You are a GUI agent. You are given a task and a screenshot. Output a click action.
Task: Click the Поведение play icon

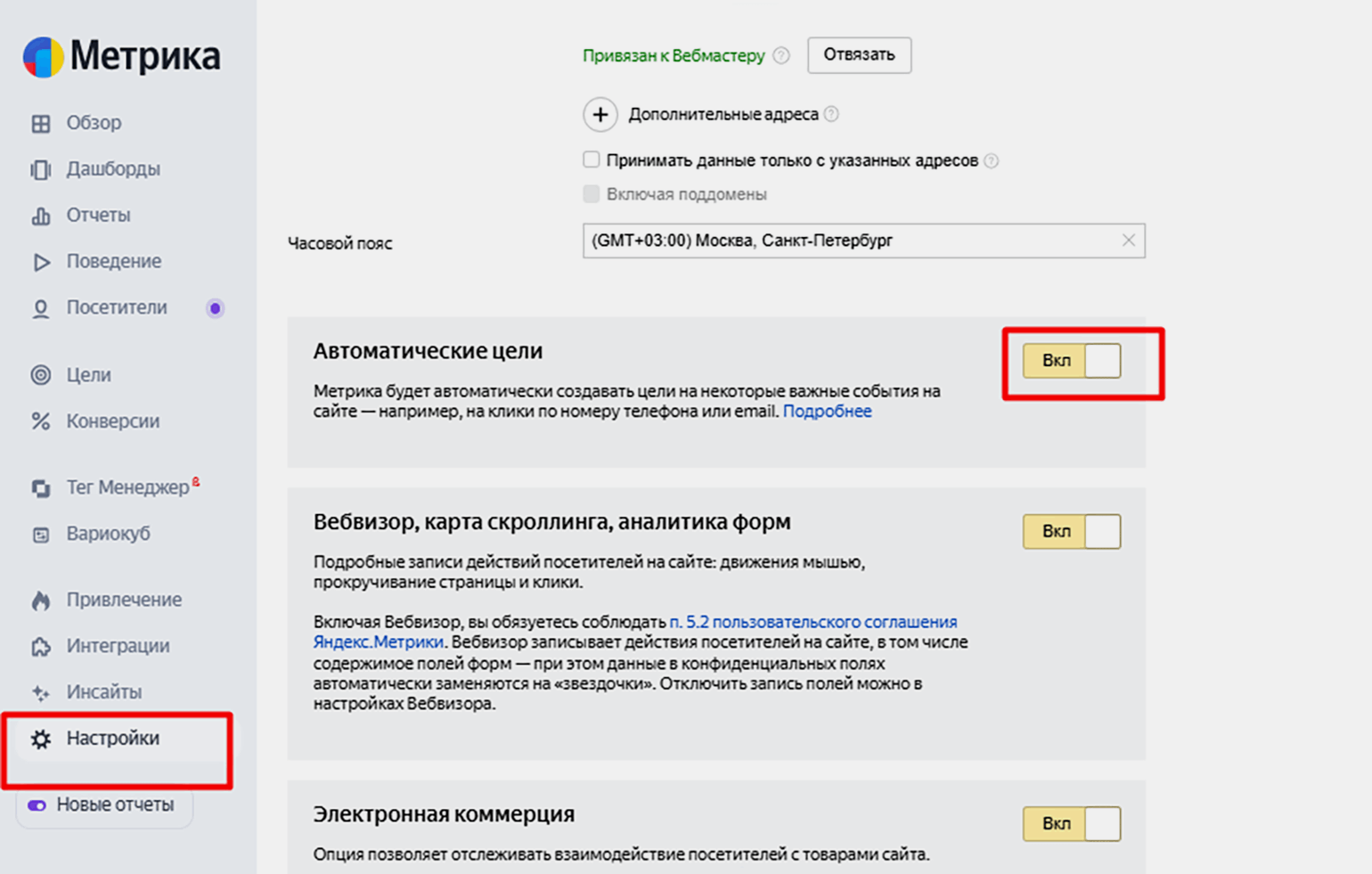41,262
